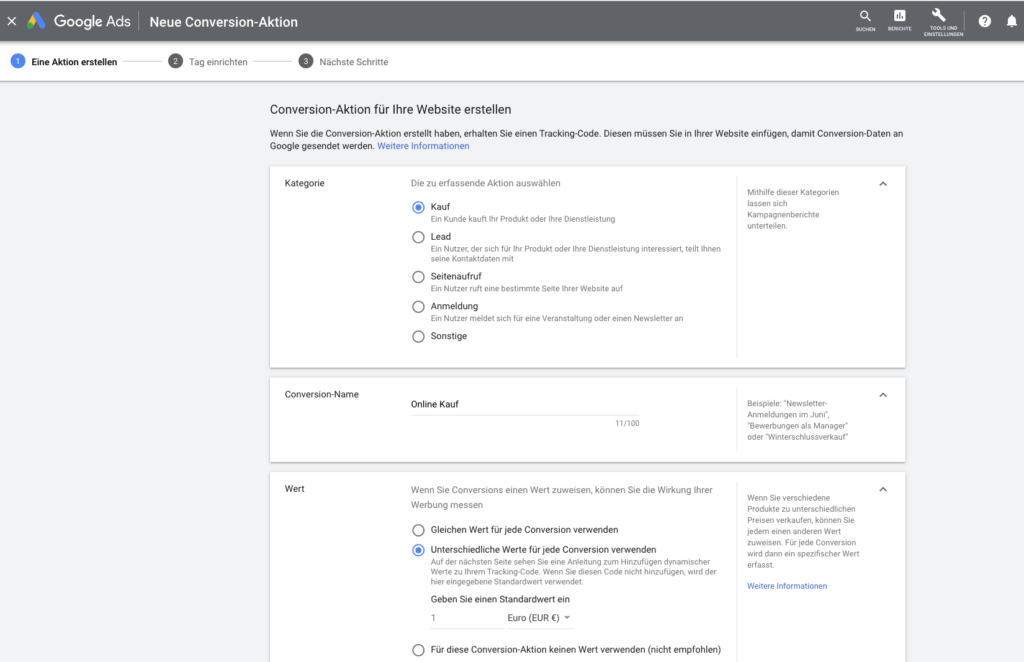
Task: Open the Euro (EUR €) currency dropdown
Action: (x=540, y=618)
